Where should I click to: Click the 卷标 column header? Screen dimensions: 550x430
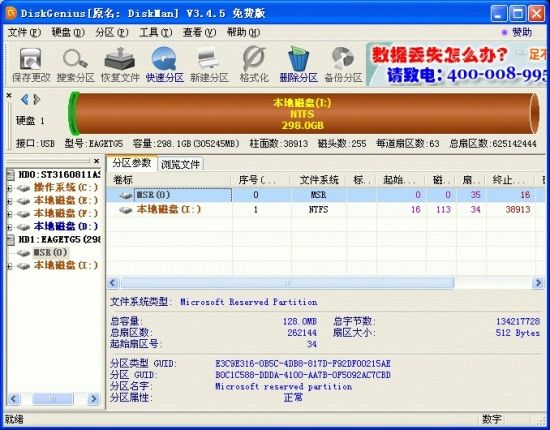coord(168,180)
